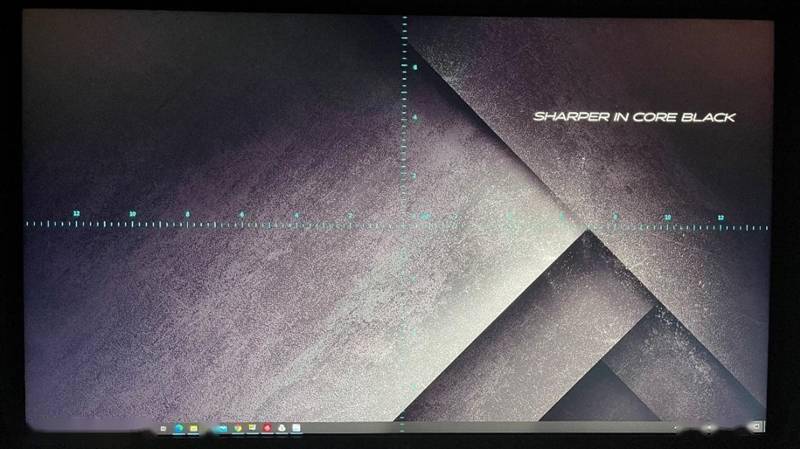Click the Show Desktop strip at taskbar edge
The image size is (800, 449).
tap(764, 426)
